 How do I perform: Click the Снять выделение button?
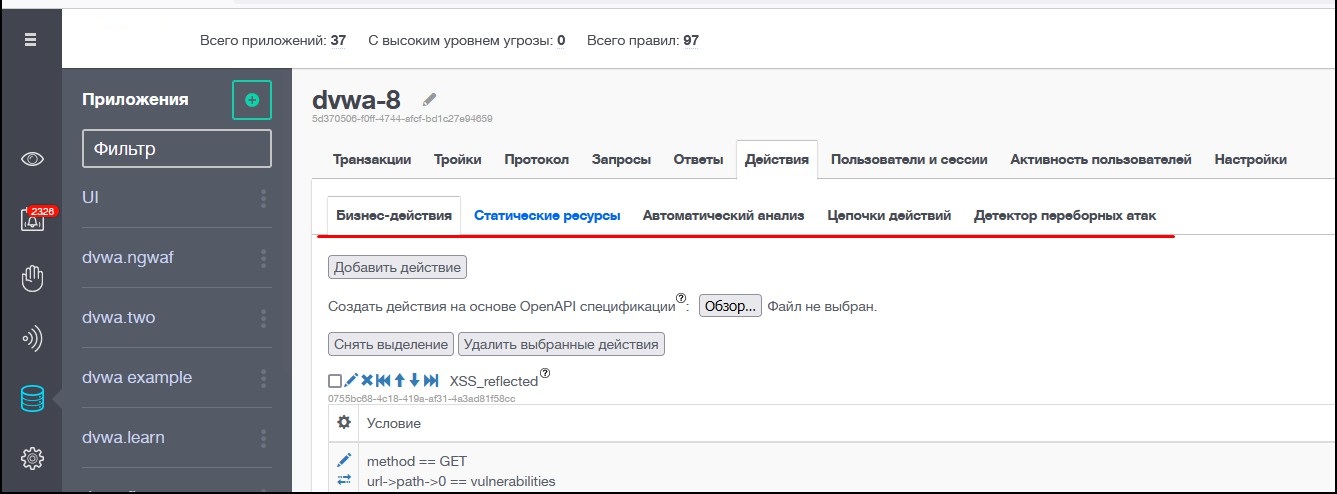(x=391, y=344)
